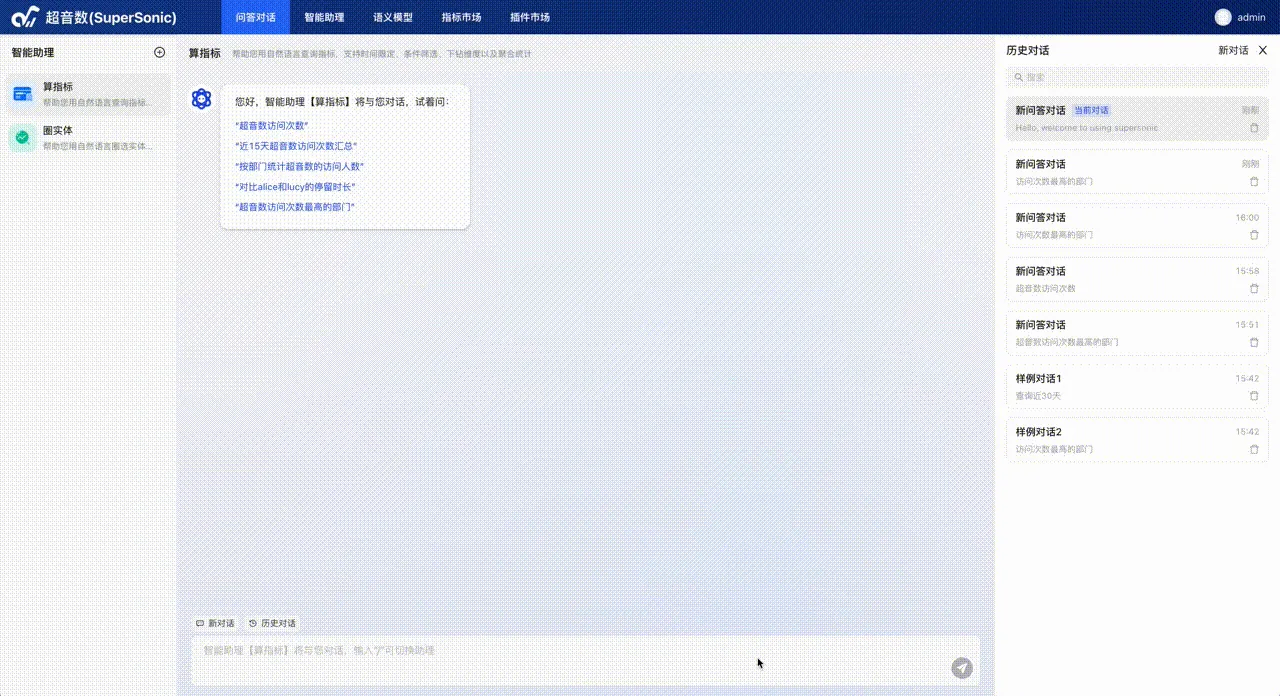Viewport: 1280px width, 696px height.
Task: Click "对比alice和lucy的停留时长" suggestion
Action: (295, 187)
